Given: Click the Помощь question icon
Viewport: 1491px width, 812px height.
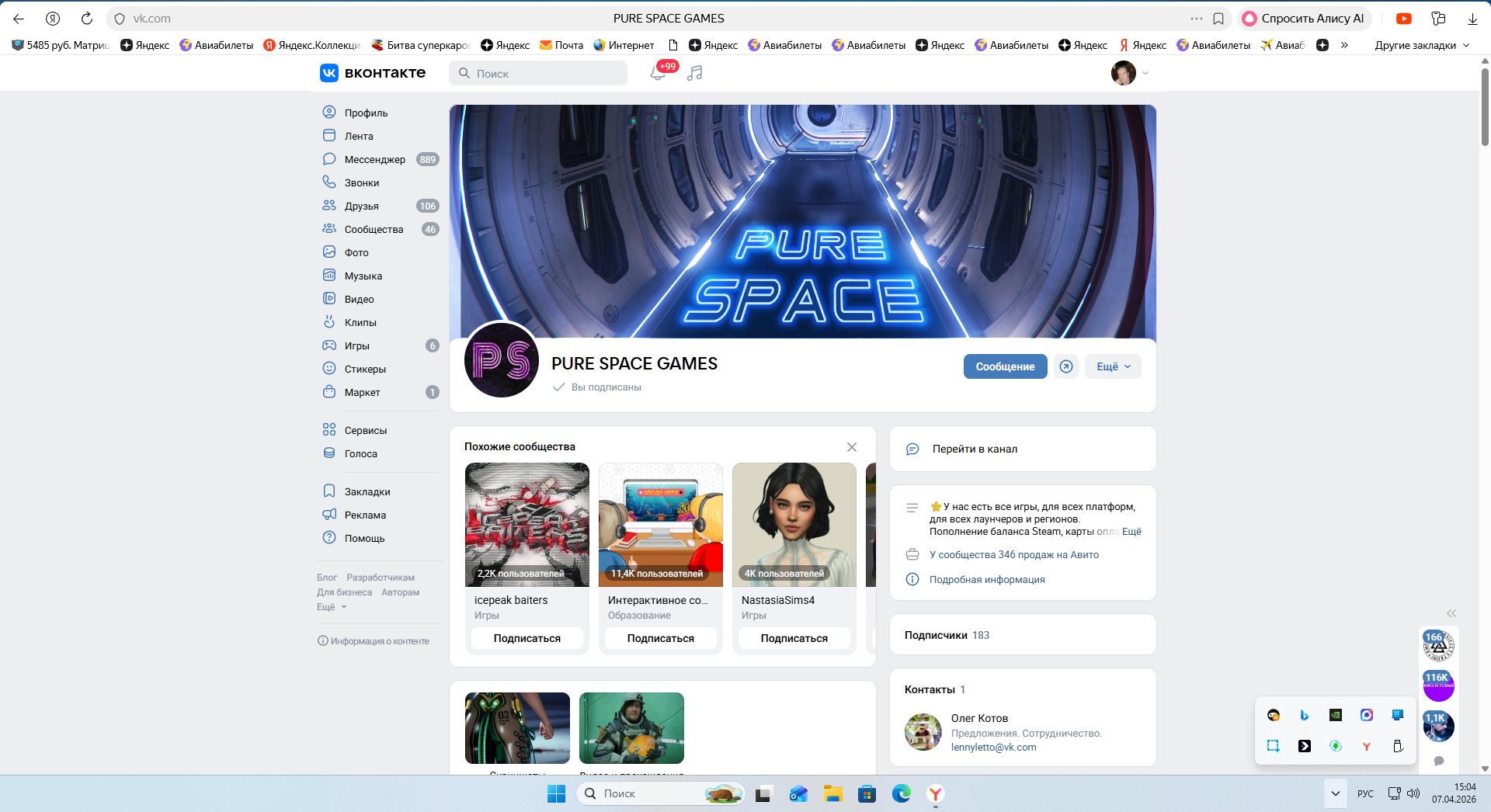Looking at the screenshot, I should coord(329,538).
